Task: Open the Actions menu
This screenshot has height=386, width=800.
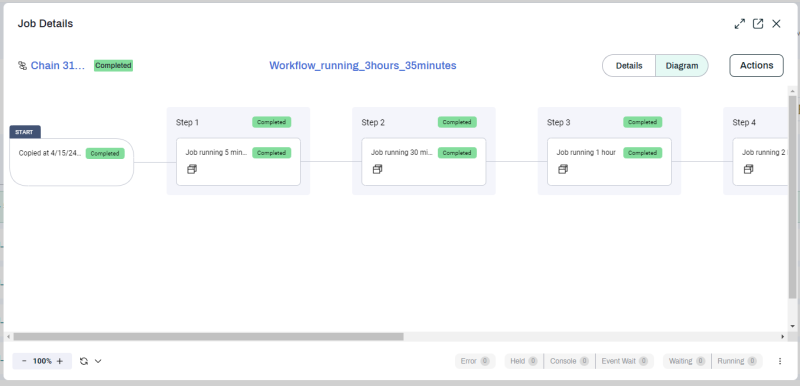Action: click(757, 66)
